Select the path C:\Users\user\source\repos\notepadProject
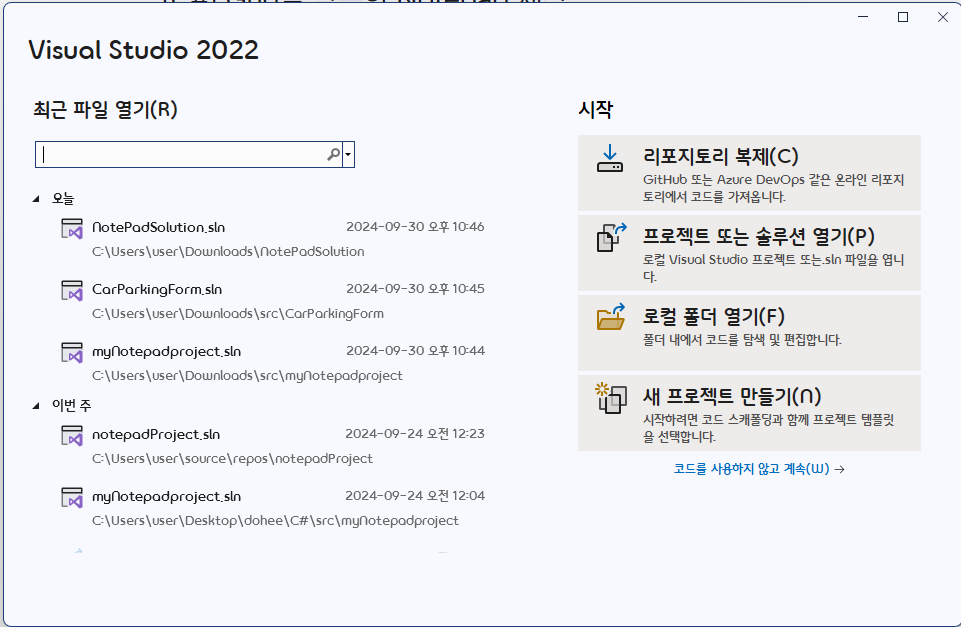 [x=232, y=459]
